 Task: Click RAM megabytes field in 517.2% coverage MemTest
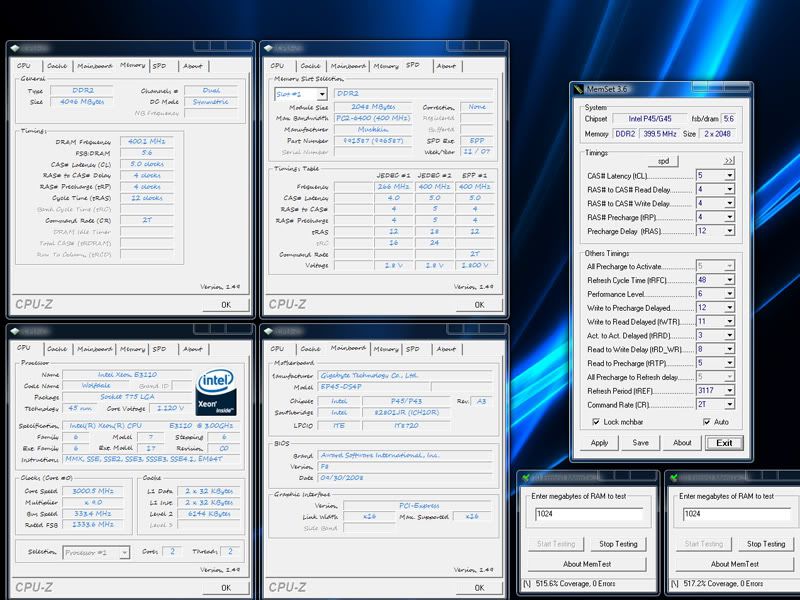[x=737, y=514]
